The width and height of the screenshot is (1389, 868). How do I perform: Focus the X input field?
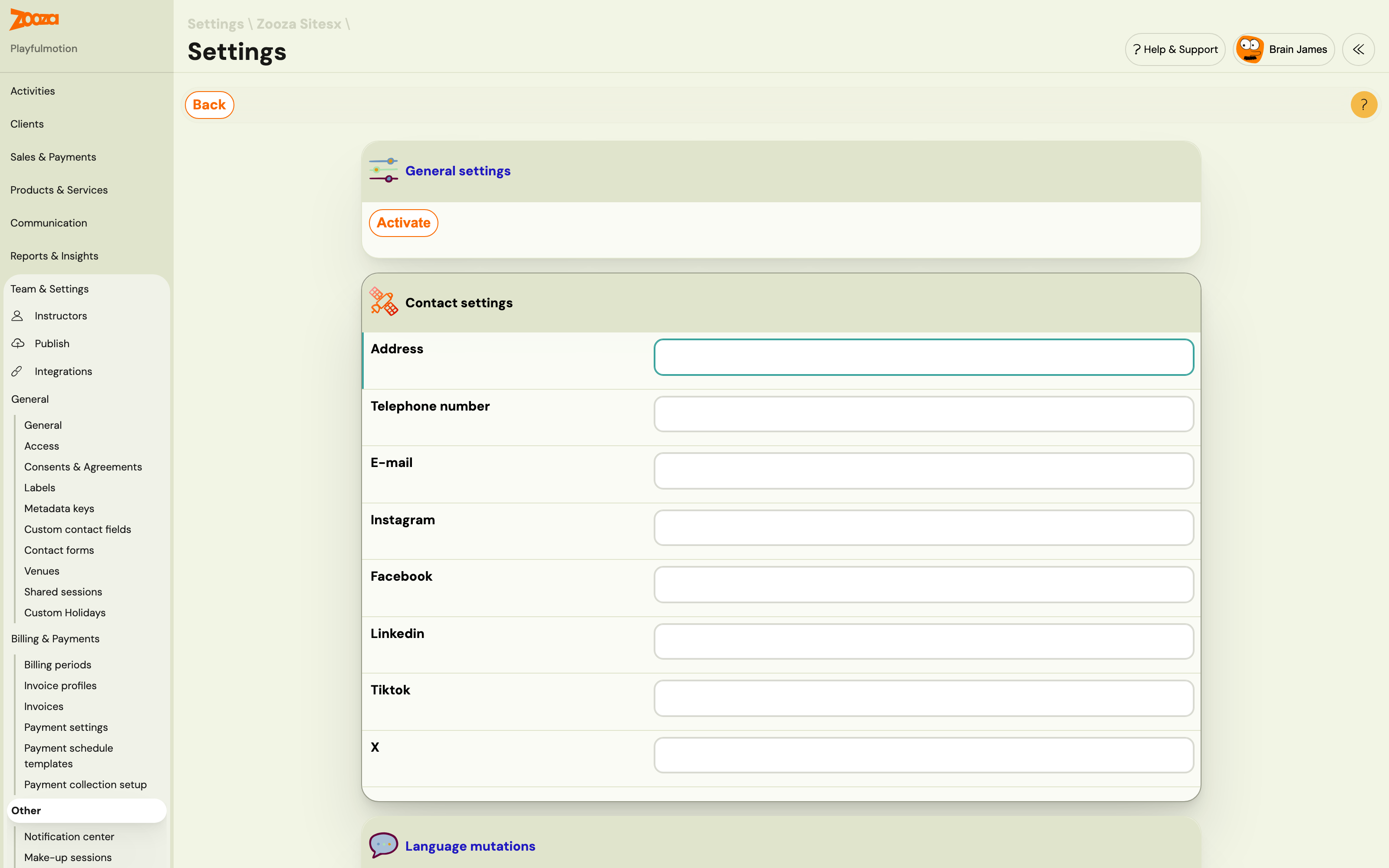(924, 755)
